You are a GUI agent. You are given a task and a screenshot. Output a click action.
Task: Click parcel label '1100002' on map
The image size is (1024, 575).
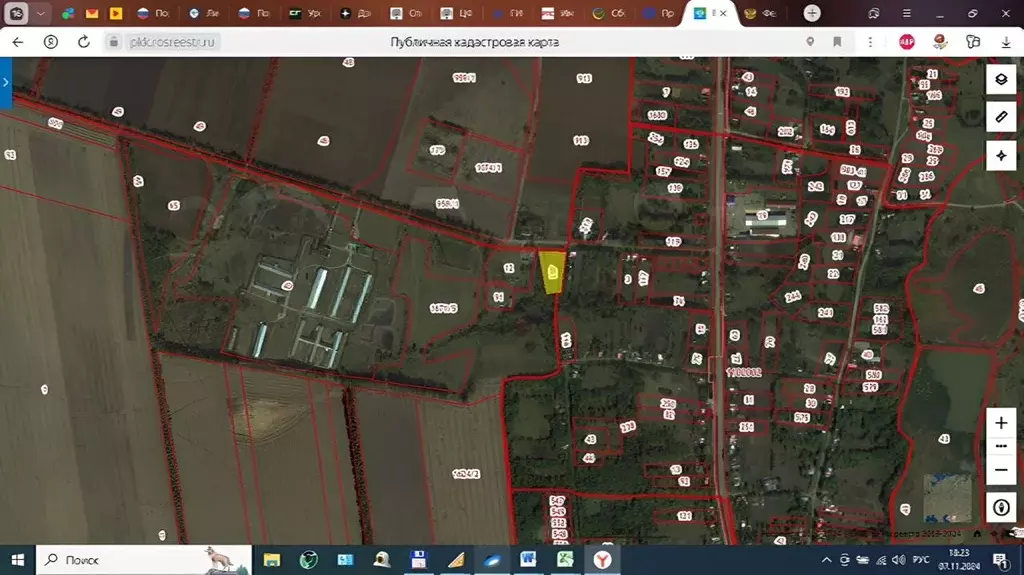(x=744, y=372)
